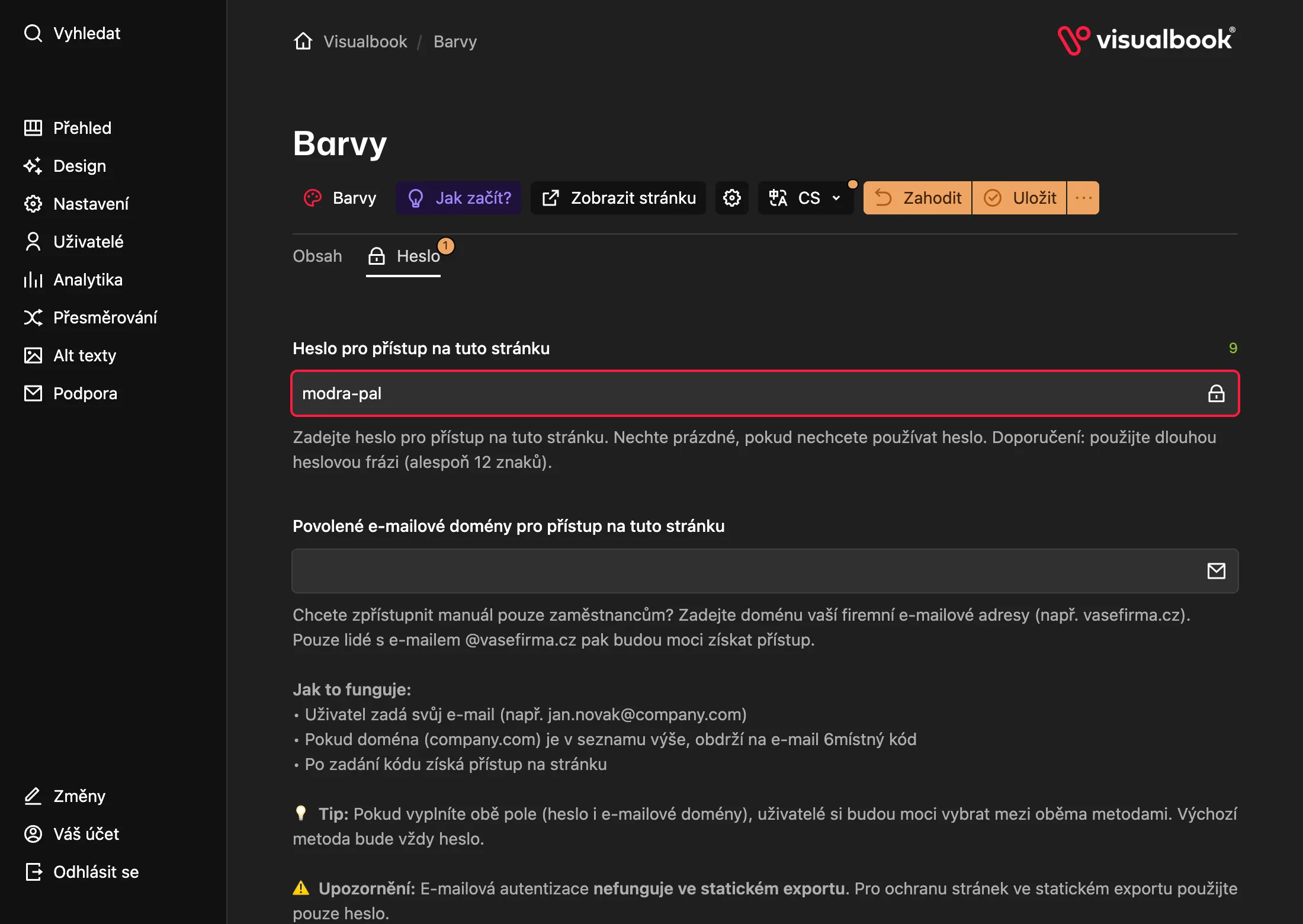The width and height of the screenshot is (1303, 924).
Task: Click the Barvy palette icon
Action: (x=313, y=198)
